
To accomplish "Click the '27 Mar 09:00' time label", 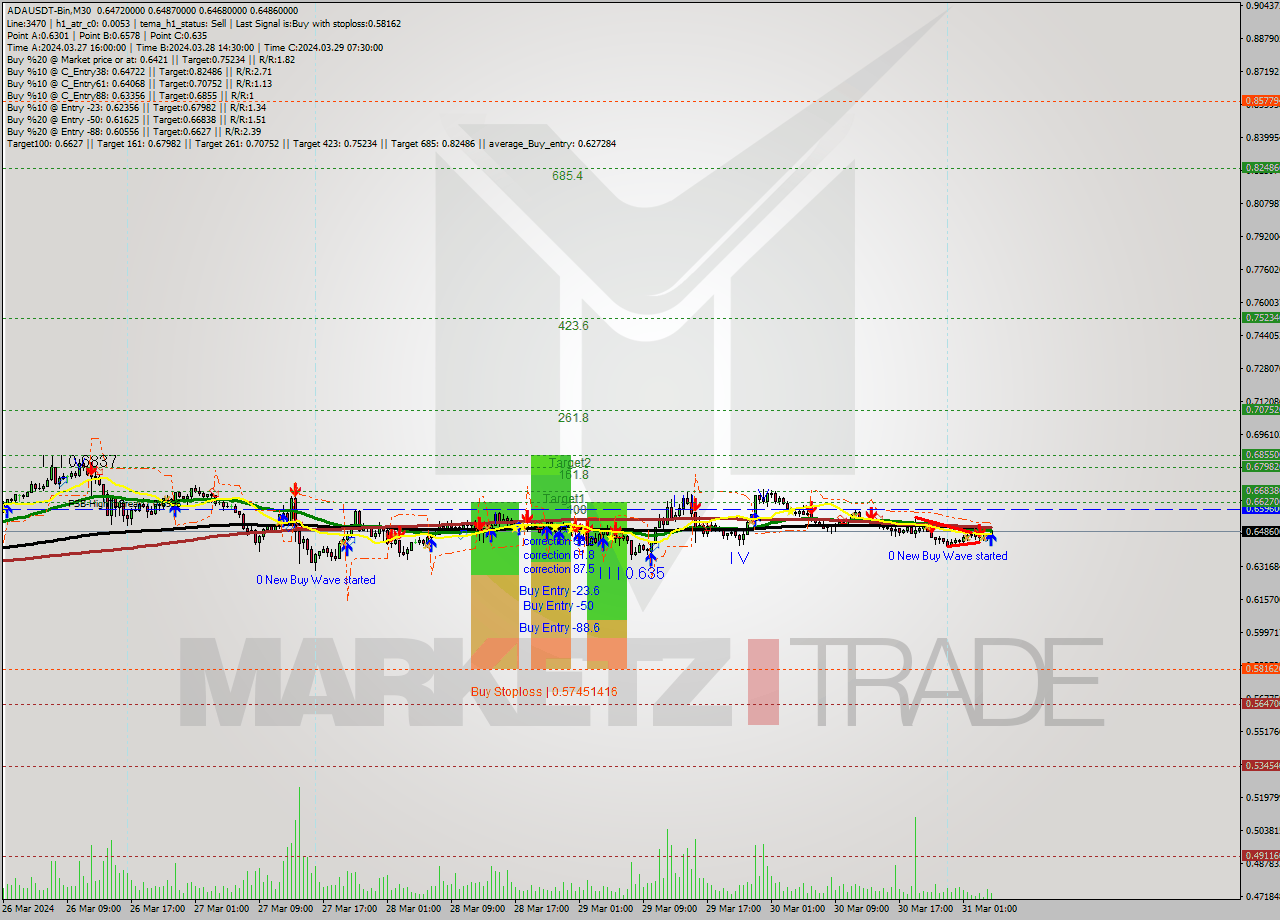I will [284, 909].
